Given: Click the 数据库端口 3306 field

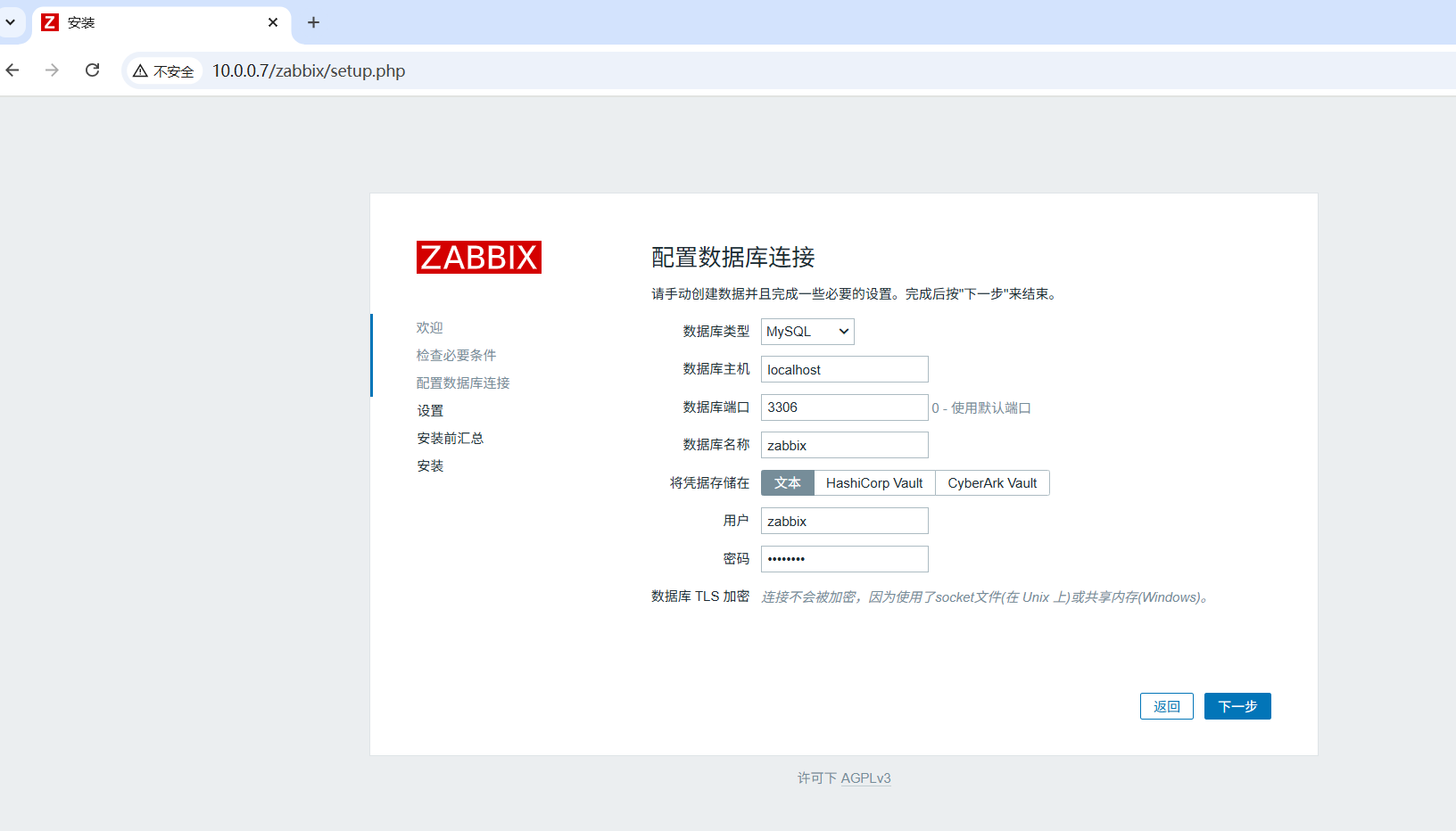Looking at the screenshot, I should coord(845,407).
